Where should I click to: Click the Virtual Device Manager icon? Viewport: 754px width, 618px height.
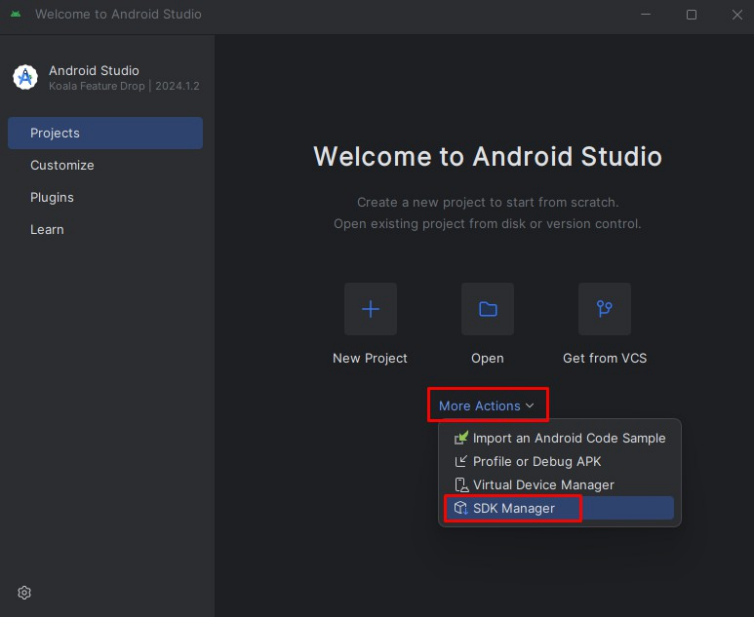point(461,485)
